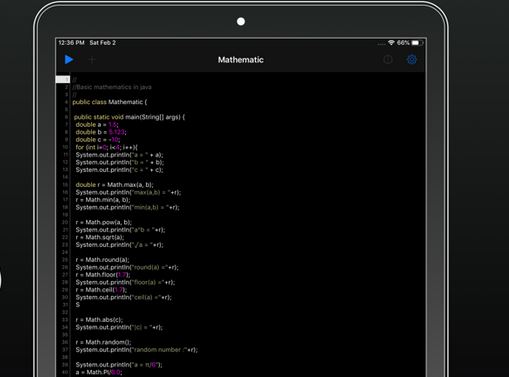Click the println 'ceil(a) =' line
The image size is (509, 377).
pos(124,297)
